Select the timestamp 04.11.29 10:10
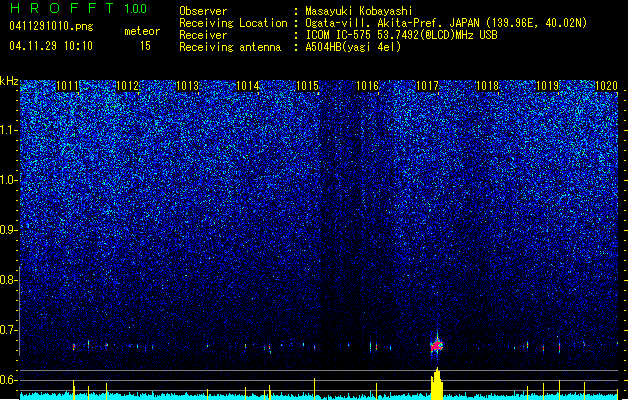The height and width of the screenshot is (400, 629). coord(51,46)
